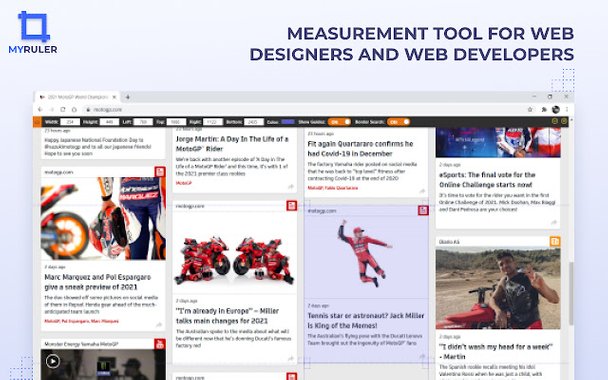Click the ruler Height input field
The height and width of the screenshot is (380, 608).
click(109, 122)
